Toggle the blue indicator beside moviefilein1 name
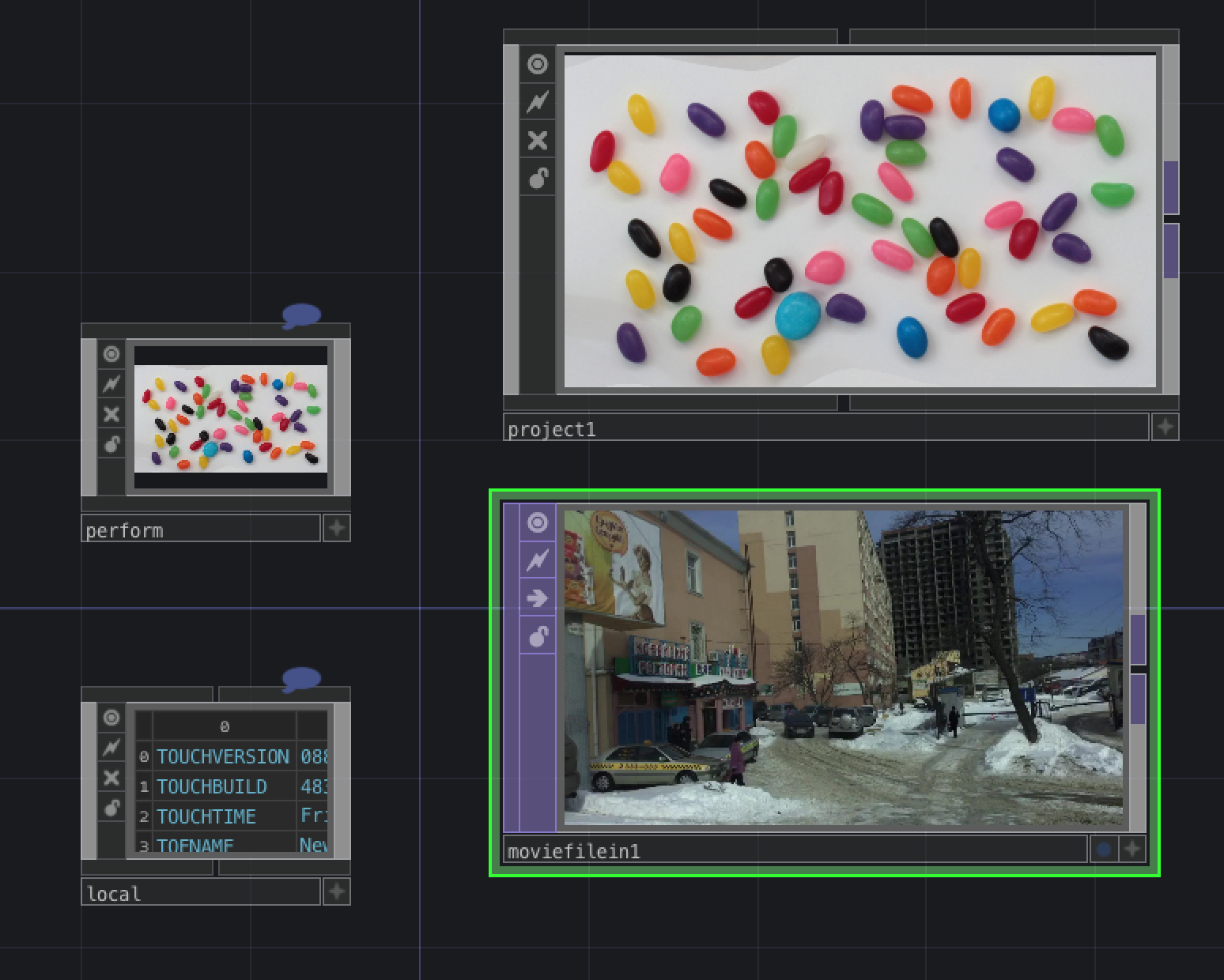 (x=1105, y=848)
